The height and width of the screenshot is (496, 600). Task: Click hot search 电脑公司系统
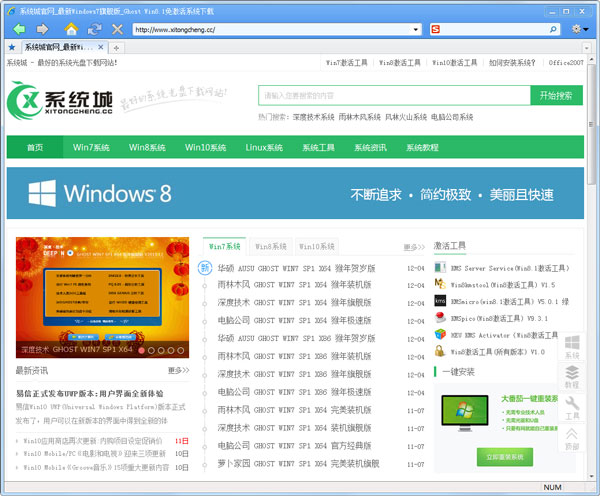point(452,117)
